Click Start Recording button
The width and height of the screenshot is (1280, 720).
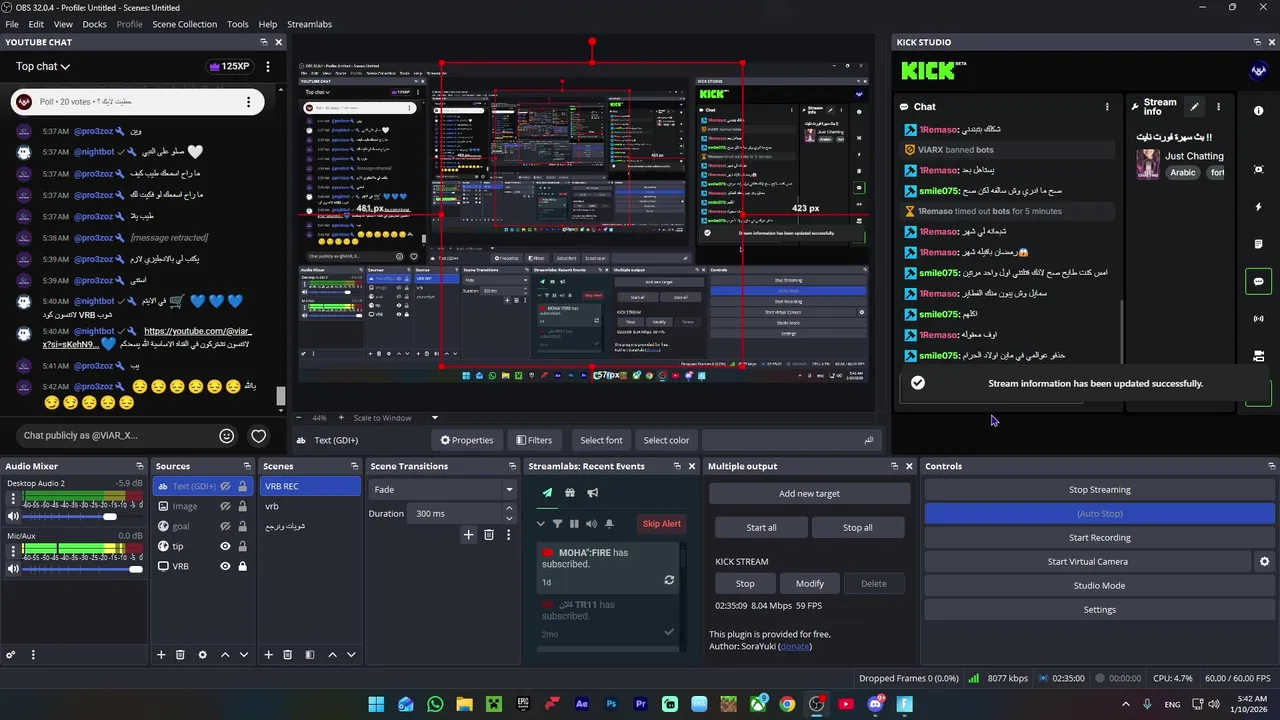1099,538
